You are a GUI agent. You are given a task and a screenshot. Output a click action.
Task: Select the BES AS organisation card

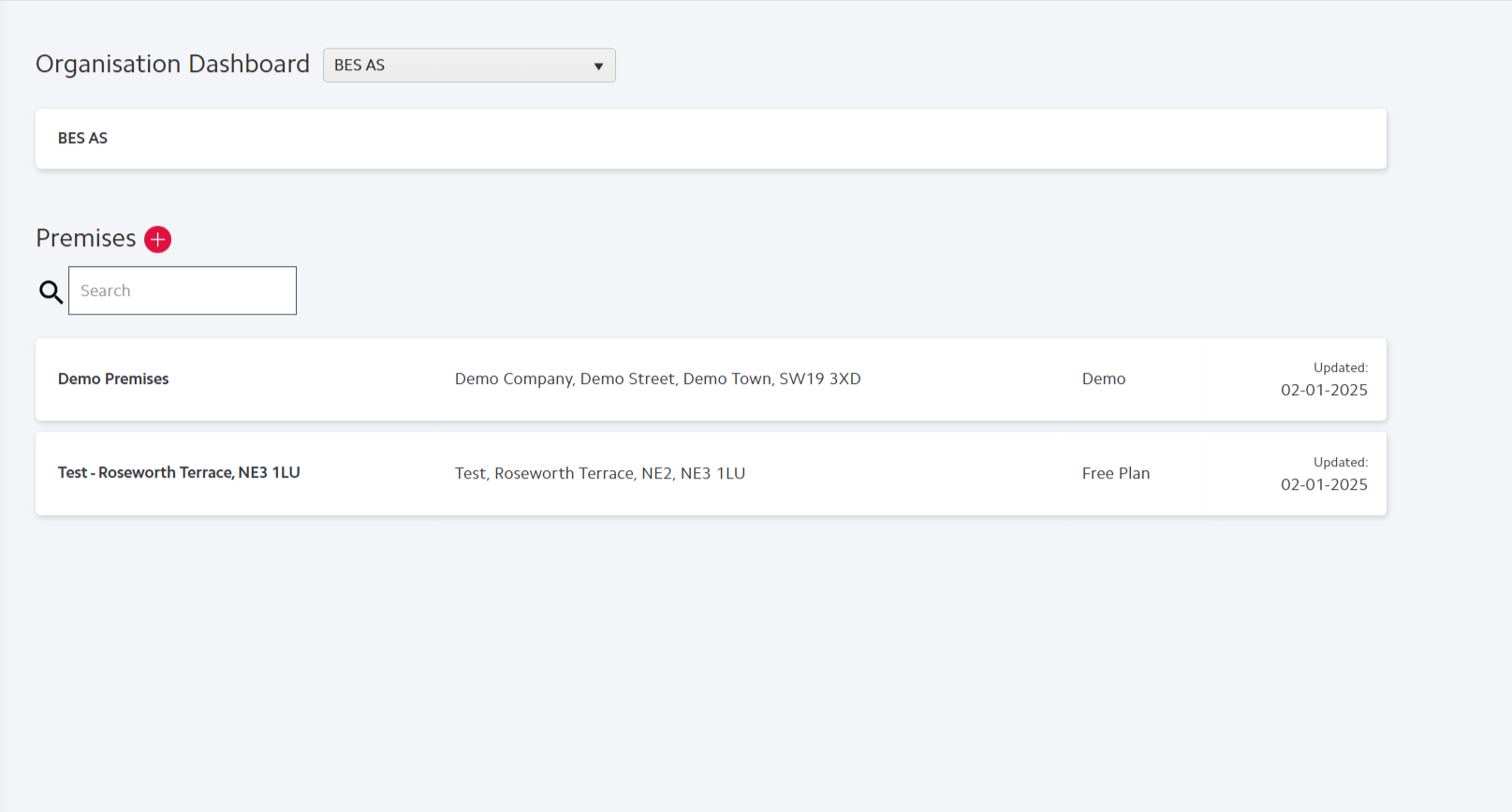[711, 139]
